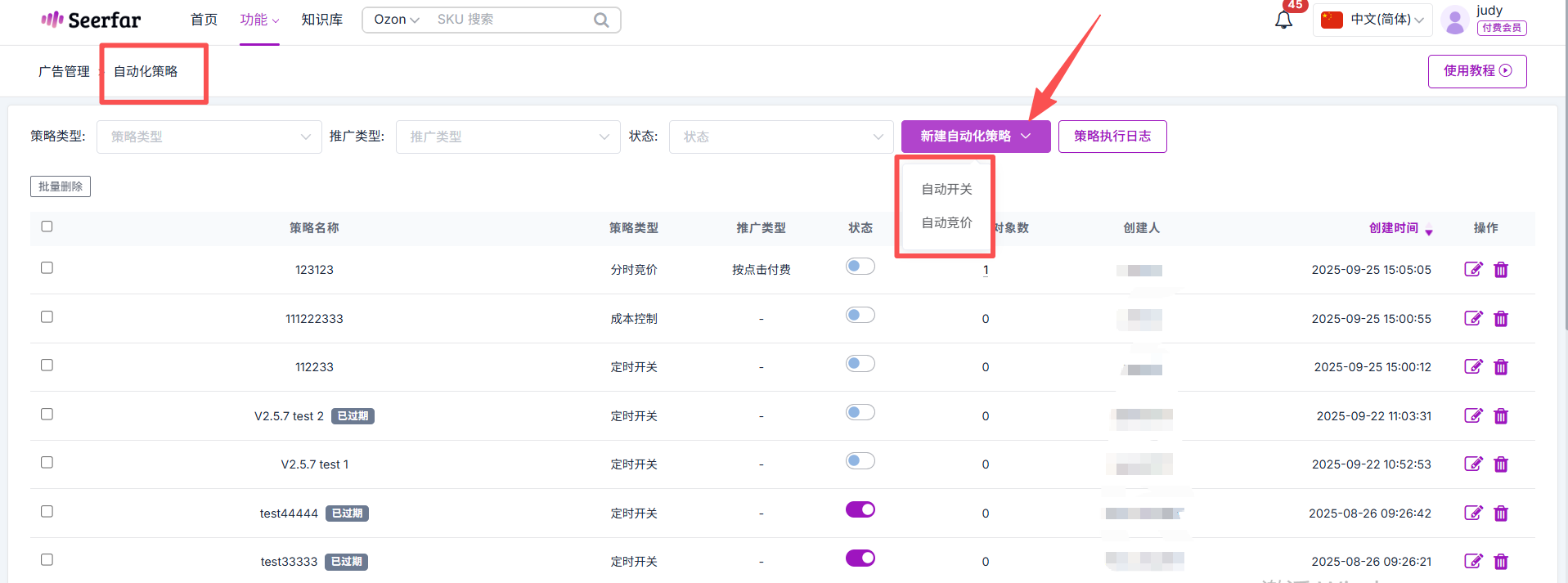The width and height of the screenshot is (1568, 583).
Task: Check the select-all header checkbox
Action: pyautogui.click(x=47, y=226)
